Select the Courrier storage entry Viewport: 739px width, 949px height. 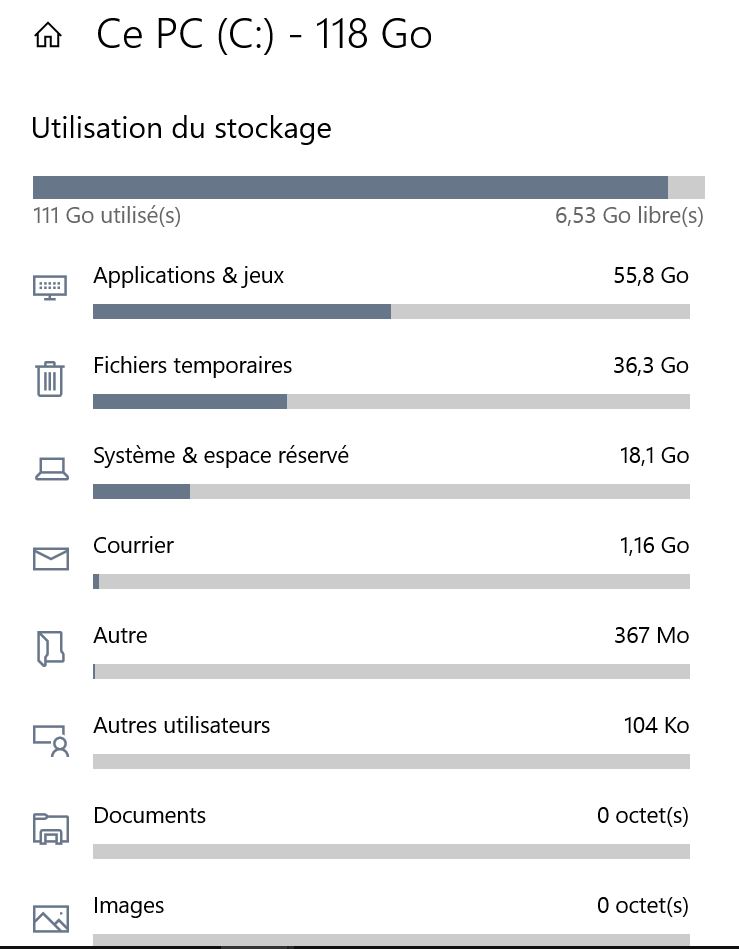(133, 546)
